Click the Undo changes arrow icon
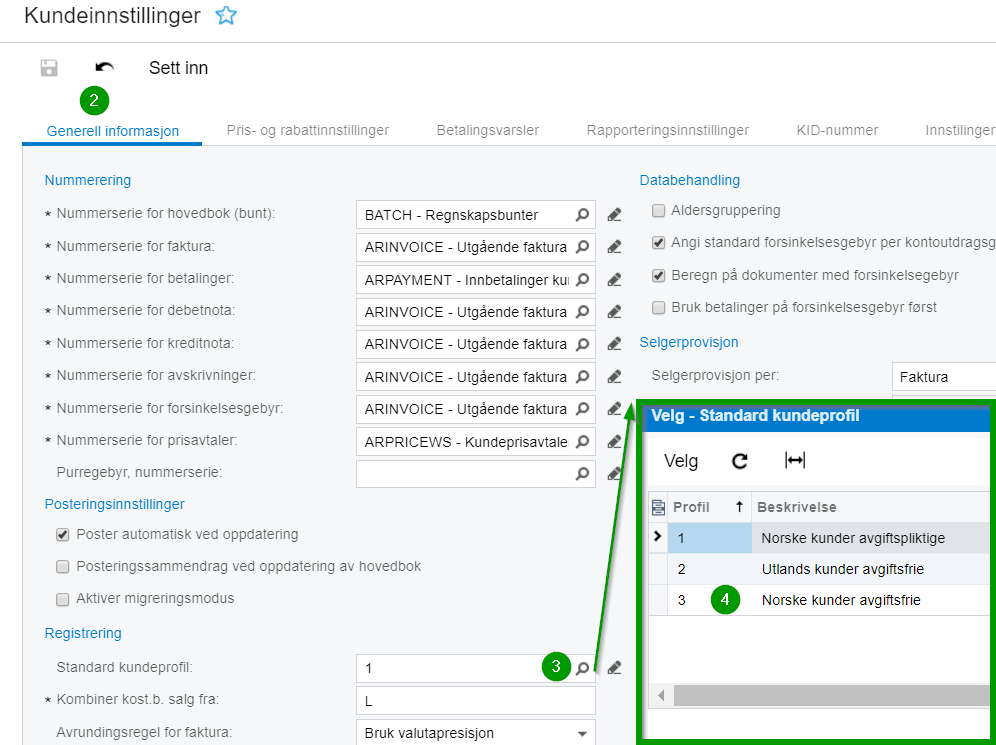 point(104,67)
